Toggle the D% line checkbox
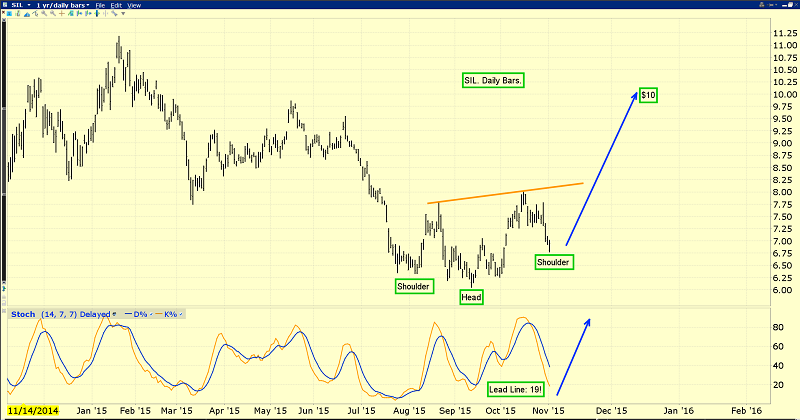 [151, 314]
